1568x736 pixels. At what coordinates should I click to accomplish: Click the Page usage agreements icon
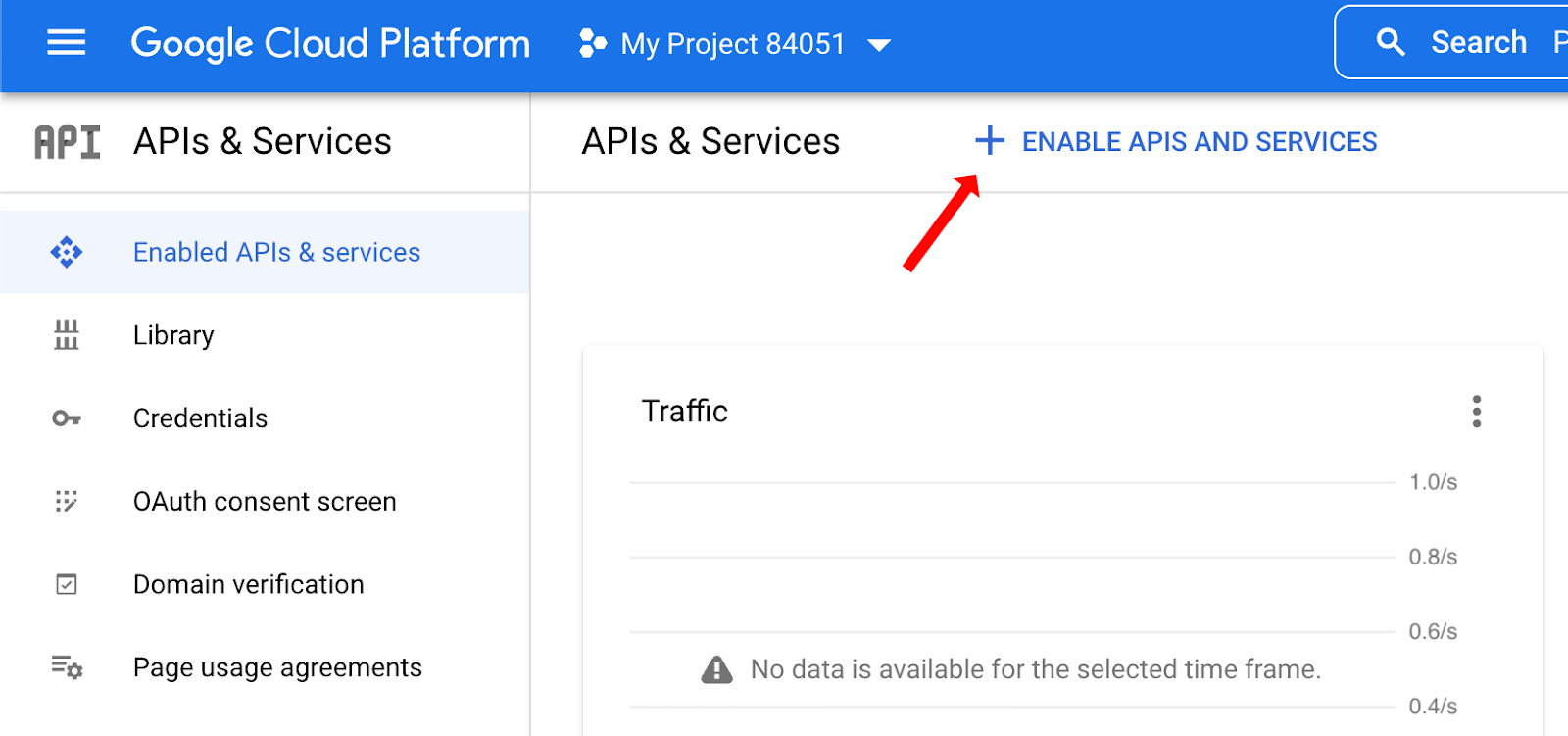tap(67, 667)
